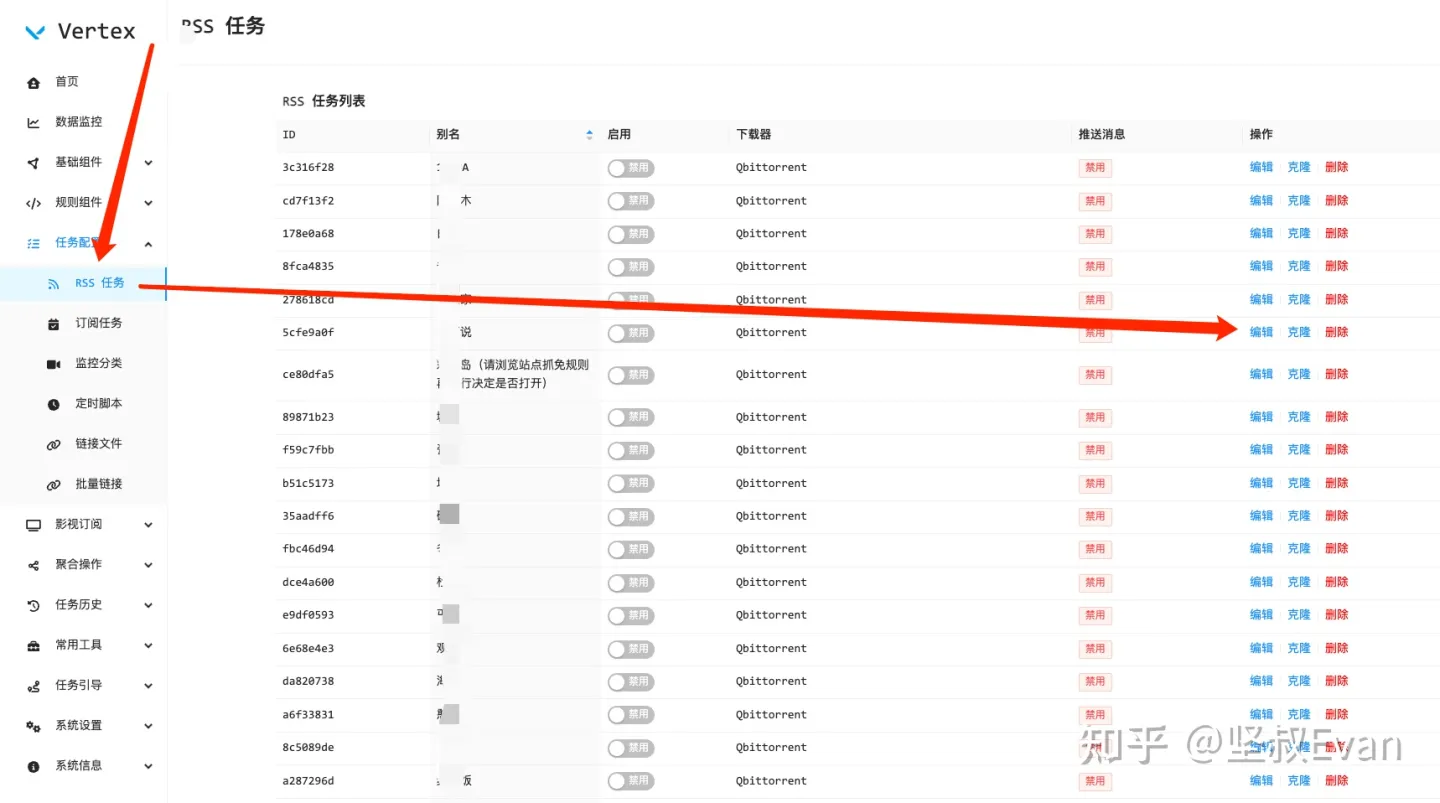Click 克隆 for task ce80dfa5

click(1299, 374)
